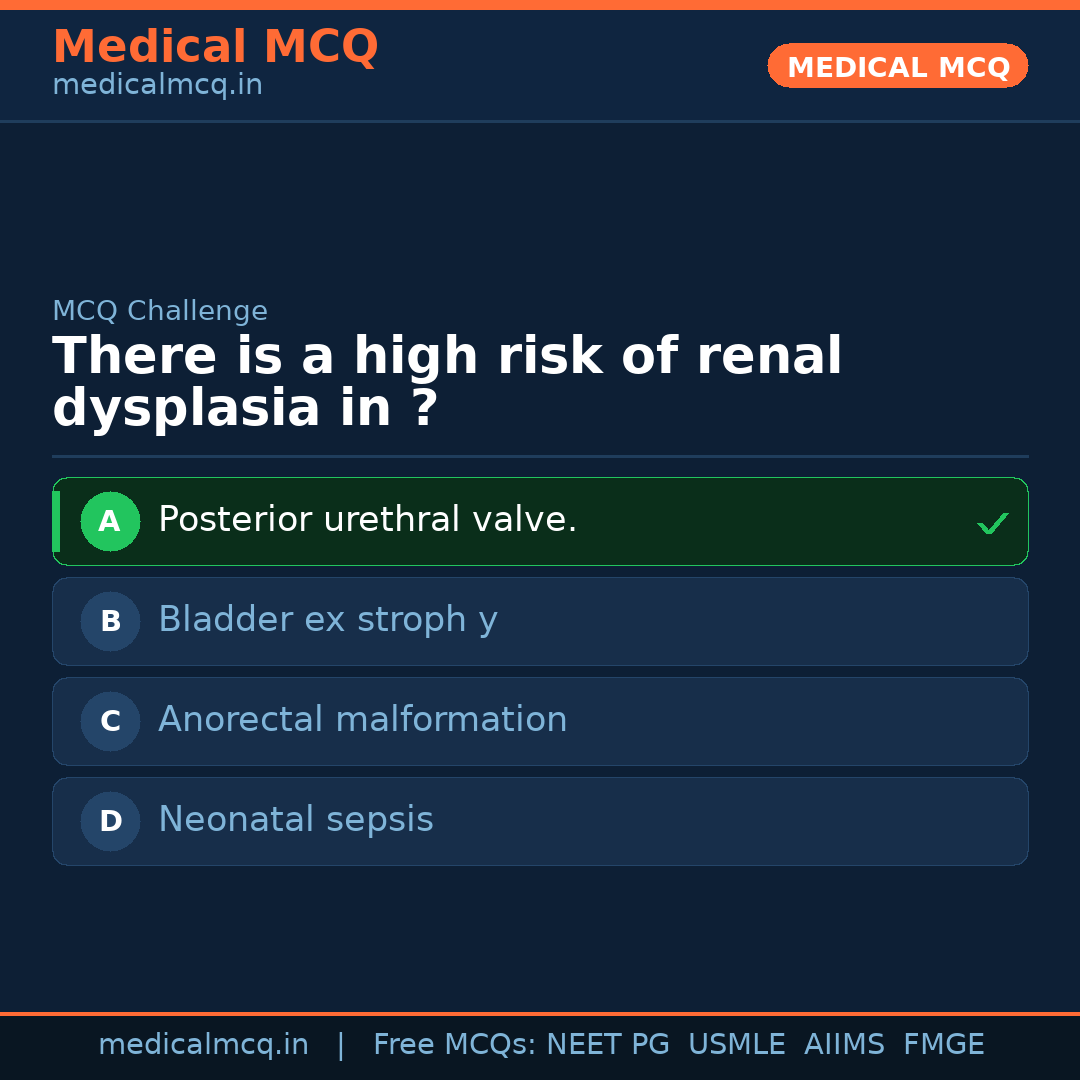This screenshot has height=1080, width=1080.
Task: Click the MCQ Challenge label
Action: click(x=159, y=311)
